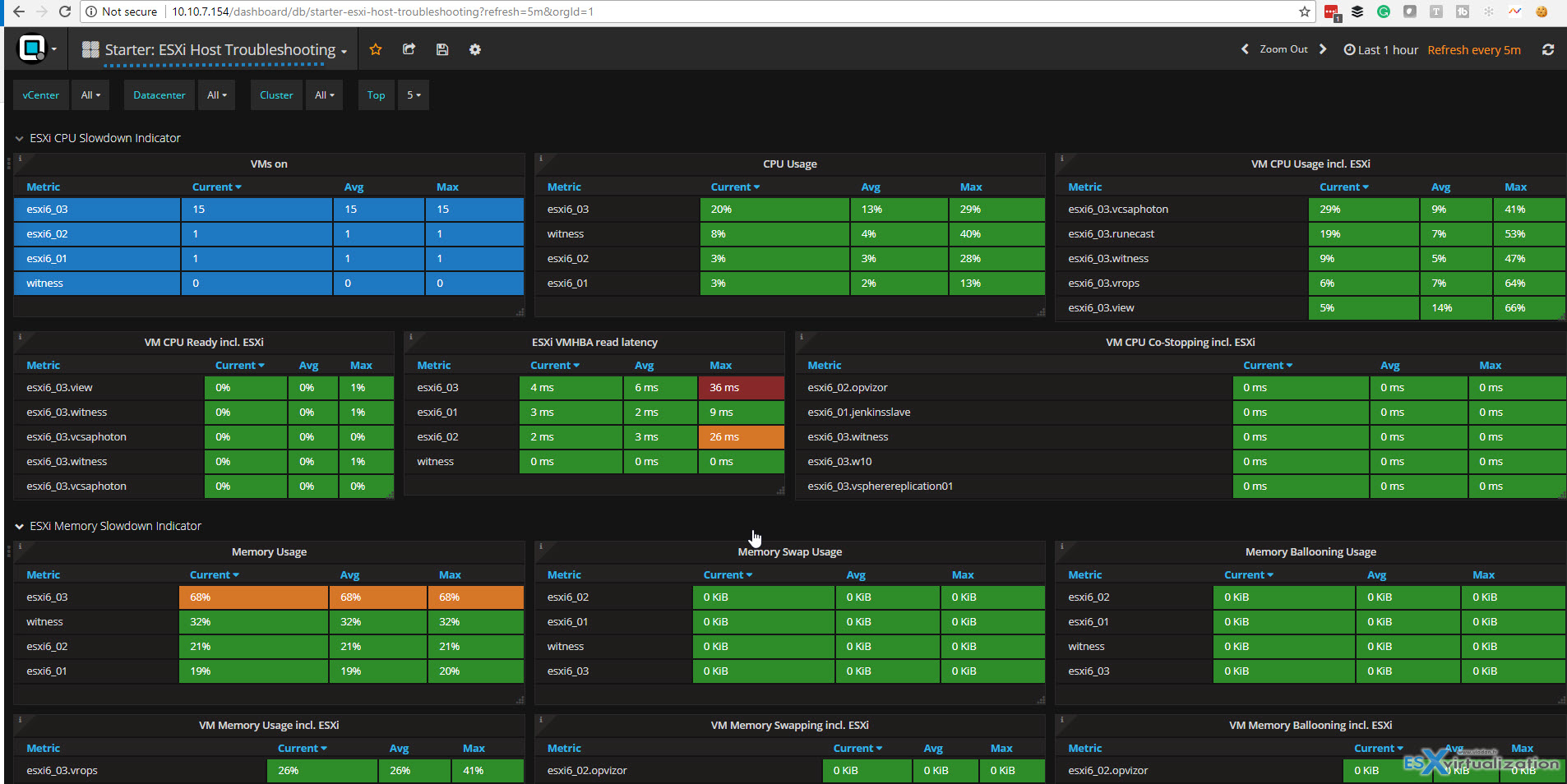Click the Cluster variable label
1567x784 pixels.
pos(276,95)
